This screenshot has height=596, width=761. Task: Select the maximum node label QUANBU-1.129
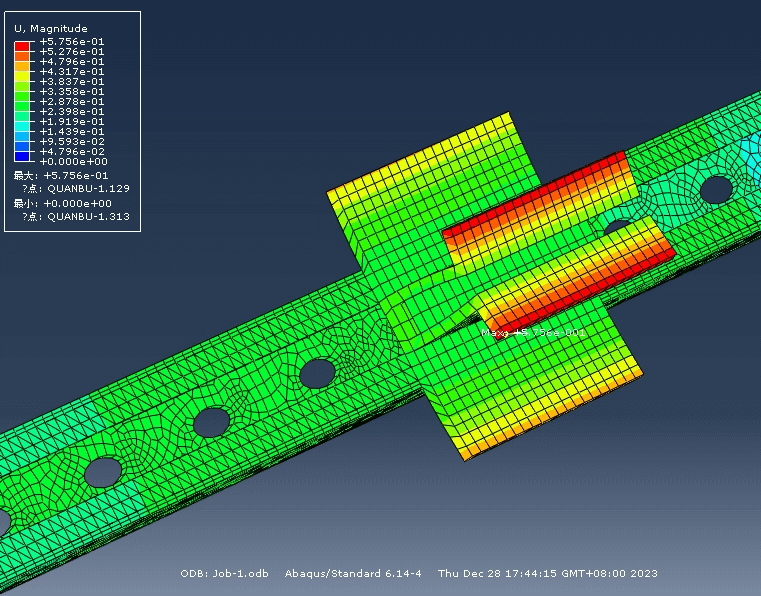click(x=88, y=188)
